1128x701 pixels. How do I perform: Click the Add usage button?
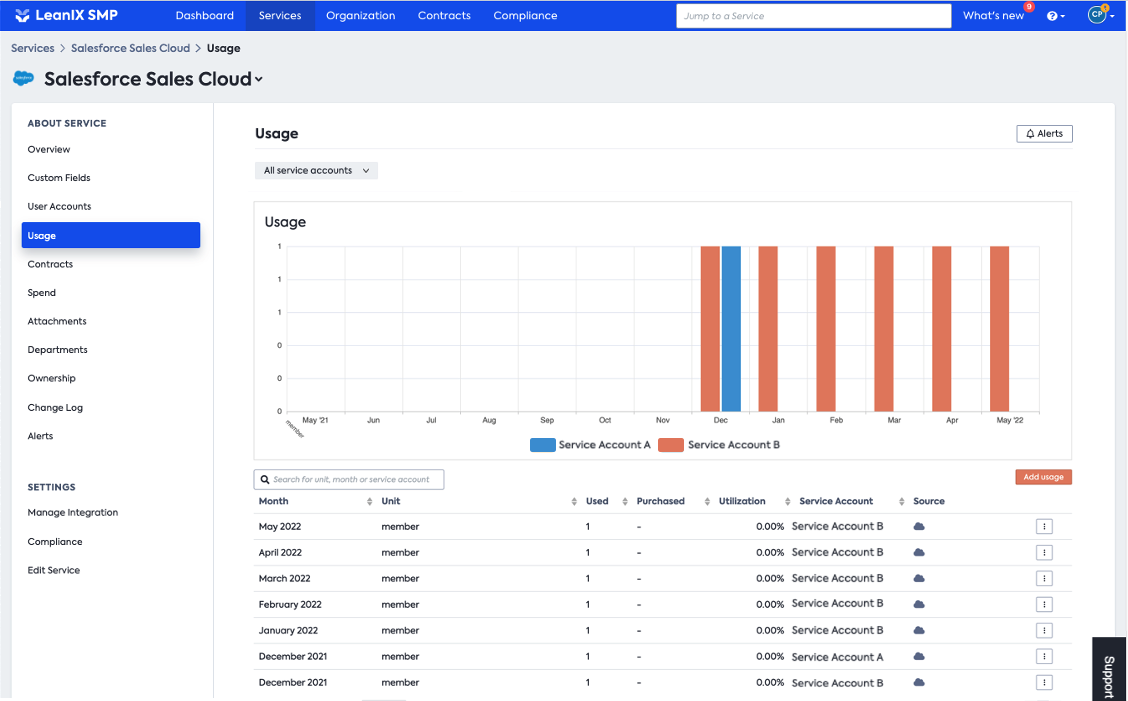[x=1043, y=477]
